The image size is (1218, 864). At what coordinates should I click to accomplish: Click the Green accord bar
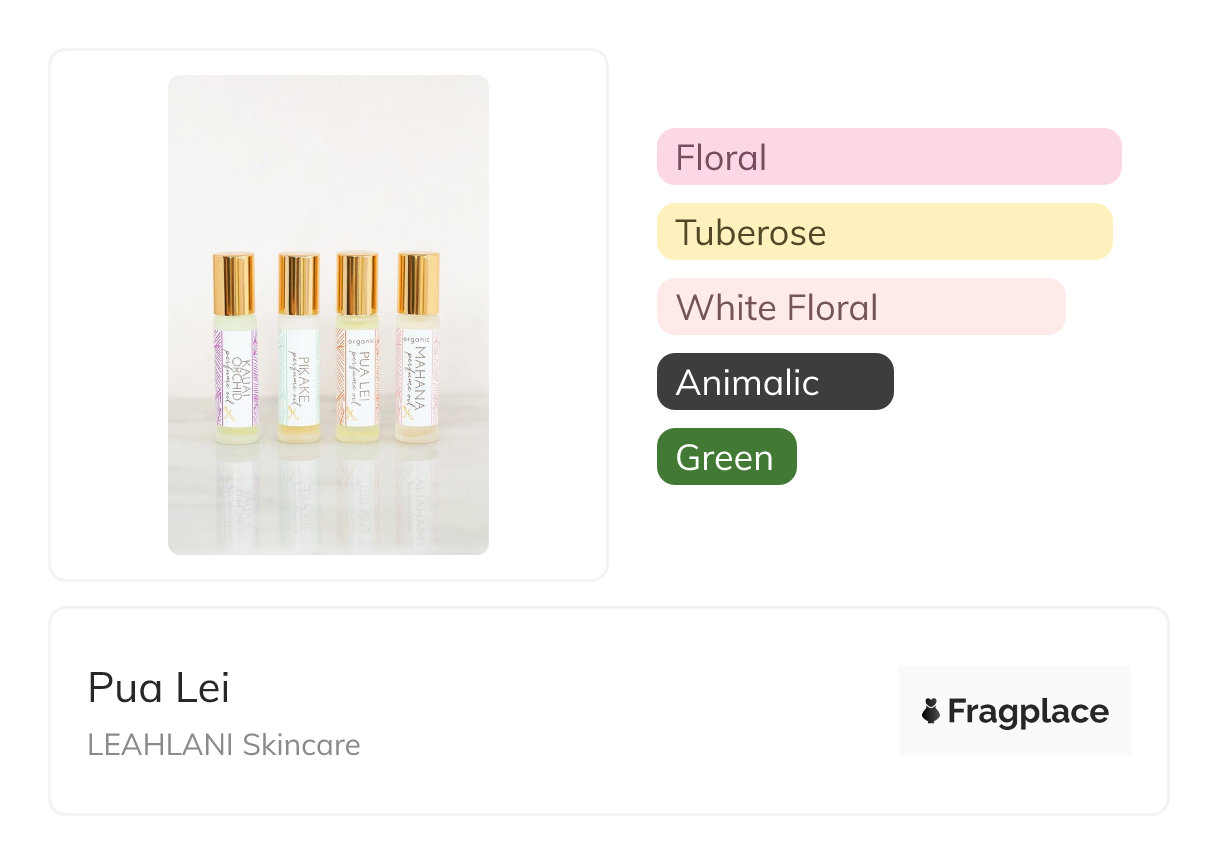pyautogui.click(x=726, y=457)
